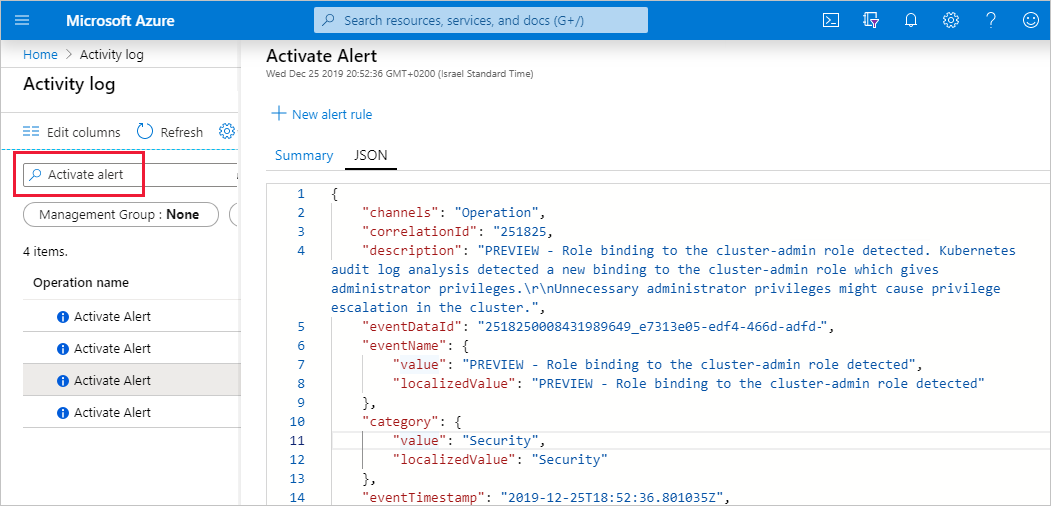Focus the Search resources, services, and docs box

[x=481, y=20]
